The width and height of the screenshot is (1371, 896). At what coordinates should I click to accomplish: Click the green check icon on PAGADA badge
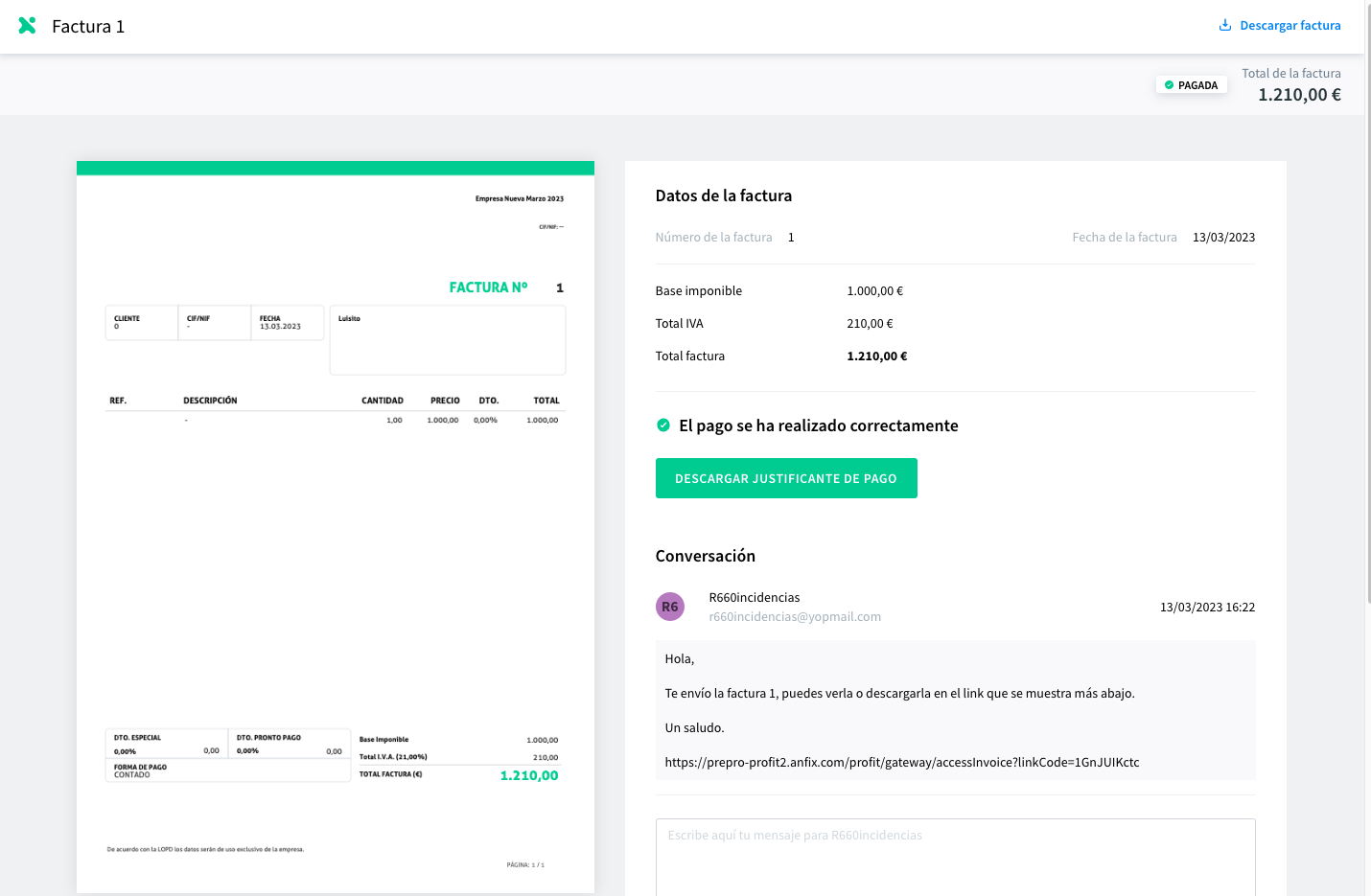click(1169, 85)
